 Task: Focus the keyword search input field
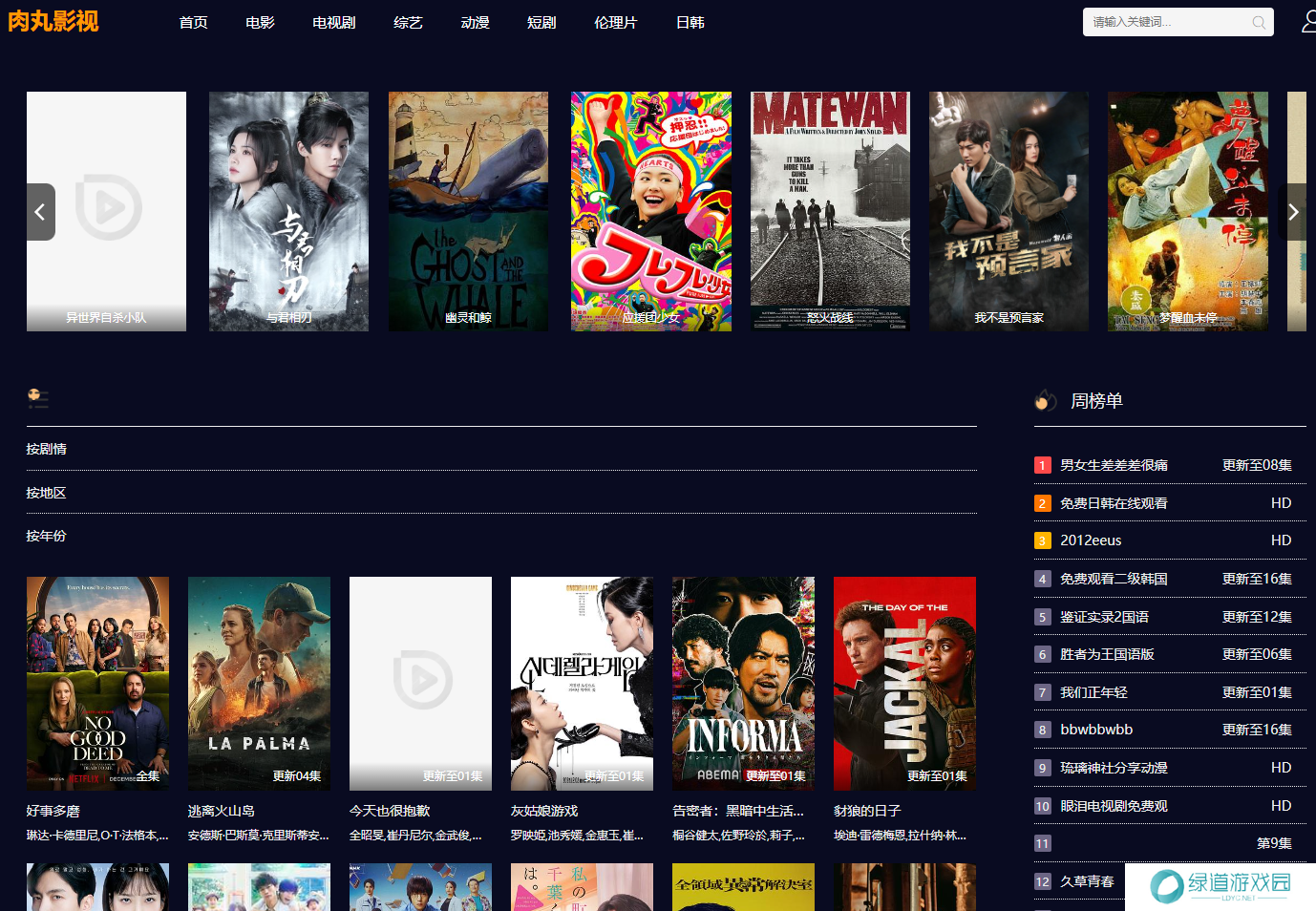point(1165,22)
